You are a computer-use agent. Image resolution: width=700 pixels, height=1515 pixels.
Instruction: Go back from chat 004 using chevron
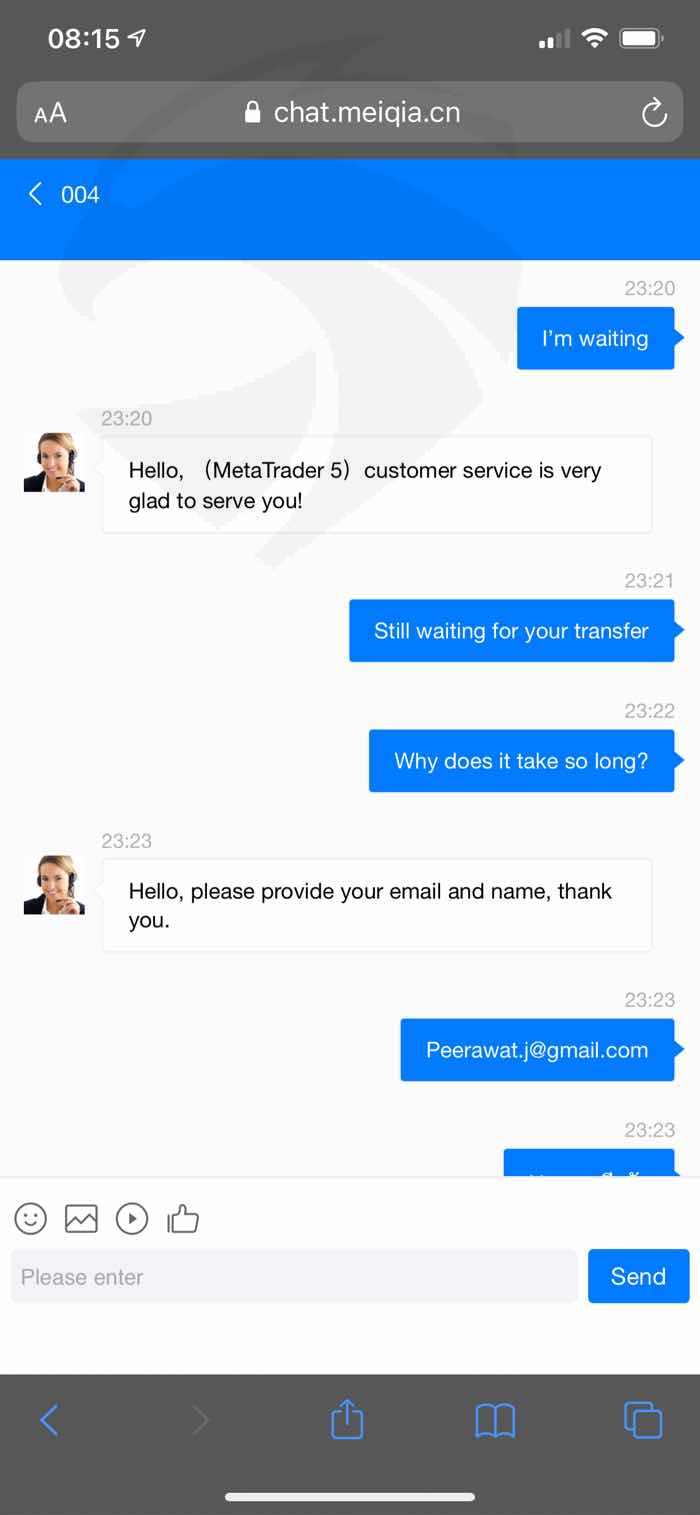coord(36,194)
